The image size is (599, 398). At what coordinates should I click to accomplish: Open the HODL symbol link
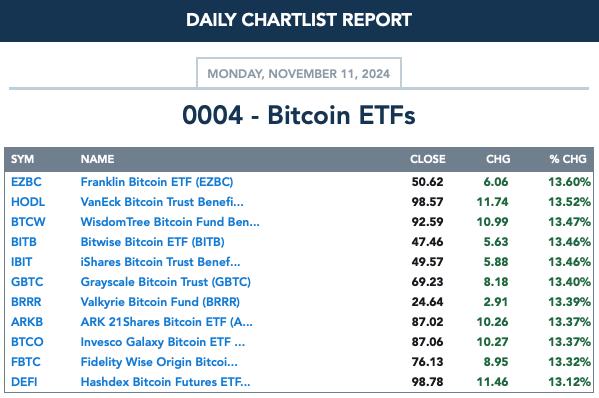[x=28, y=202]
